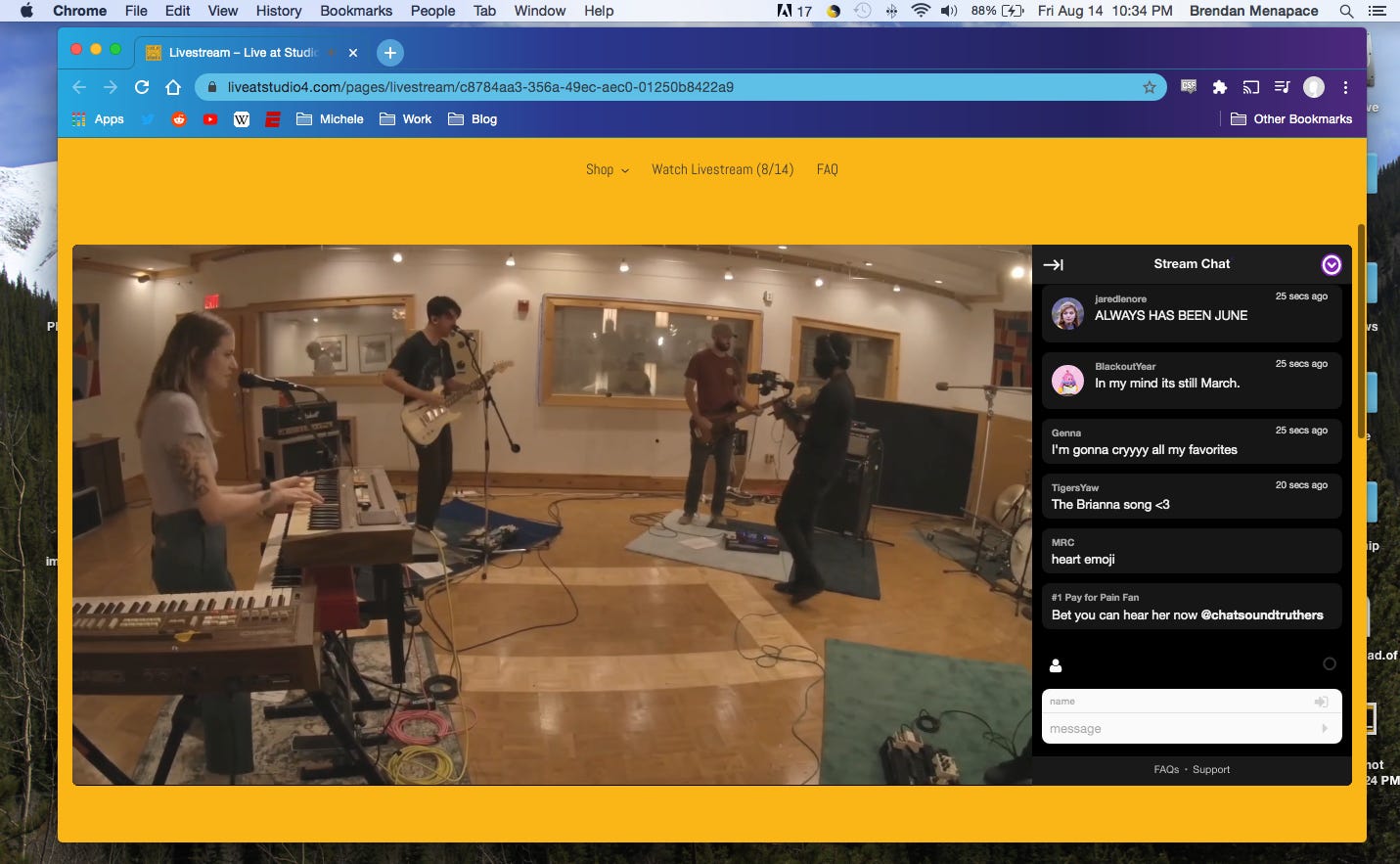Click the chat message input field
Image resolution: width=1400 pixels, height=864 pixels.
tap(1179, 729)
